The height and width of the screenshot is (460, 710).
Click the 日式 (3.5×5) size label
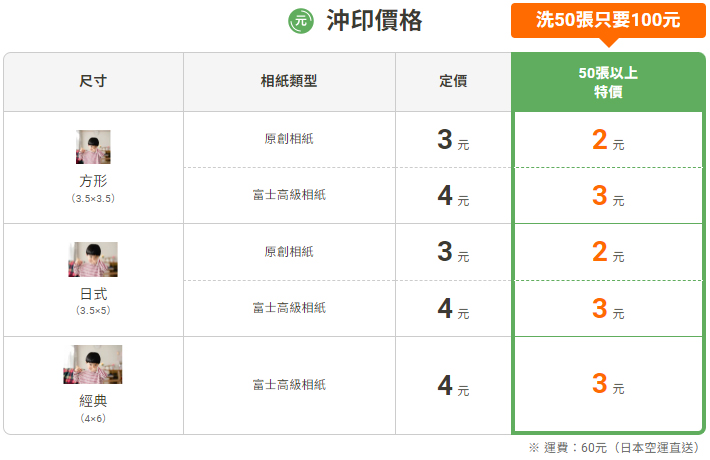click(93, 301)
